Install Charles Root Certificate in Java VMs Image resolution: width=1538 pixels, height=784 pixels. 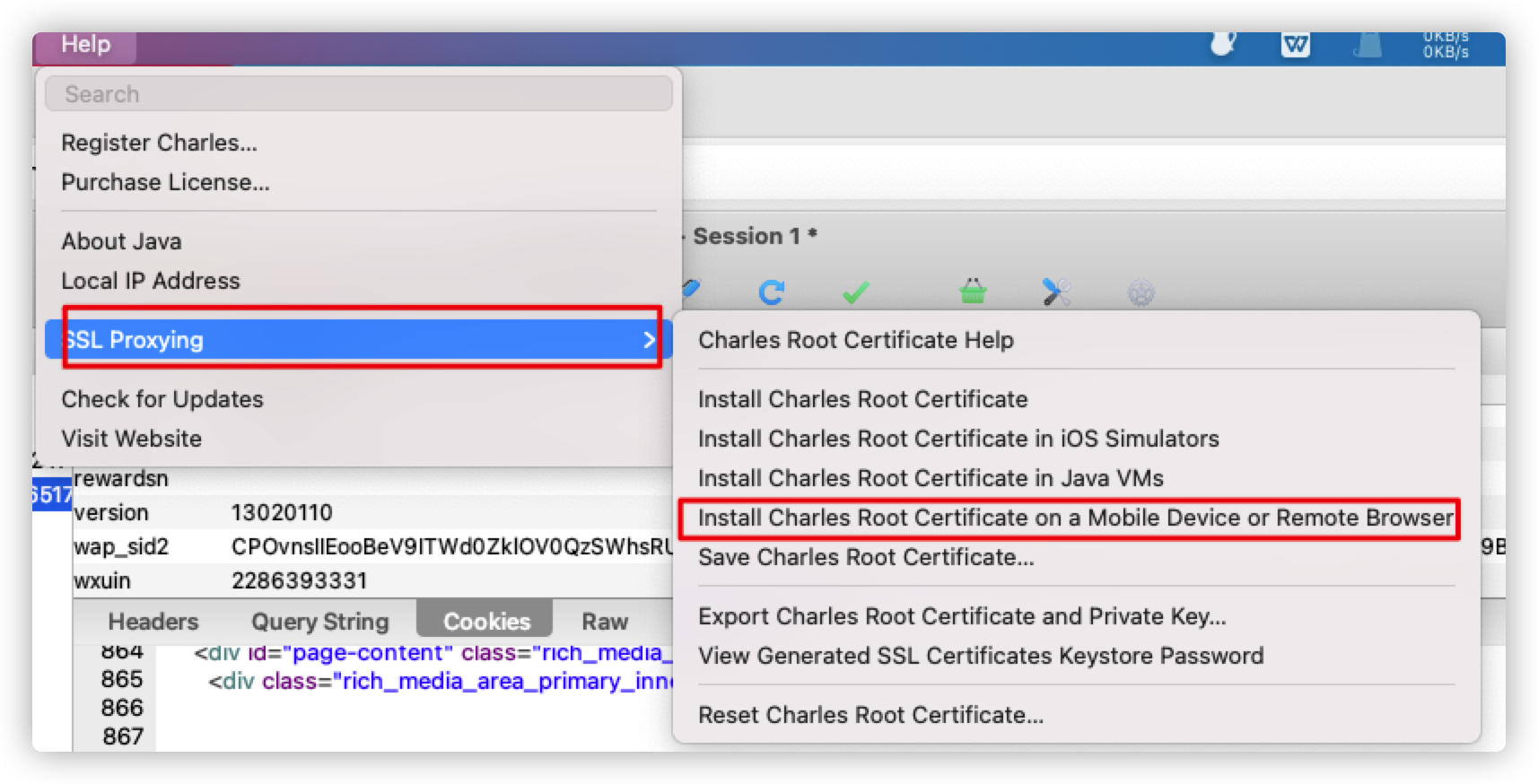[931, 478]
